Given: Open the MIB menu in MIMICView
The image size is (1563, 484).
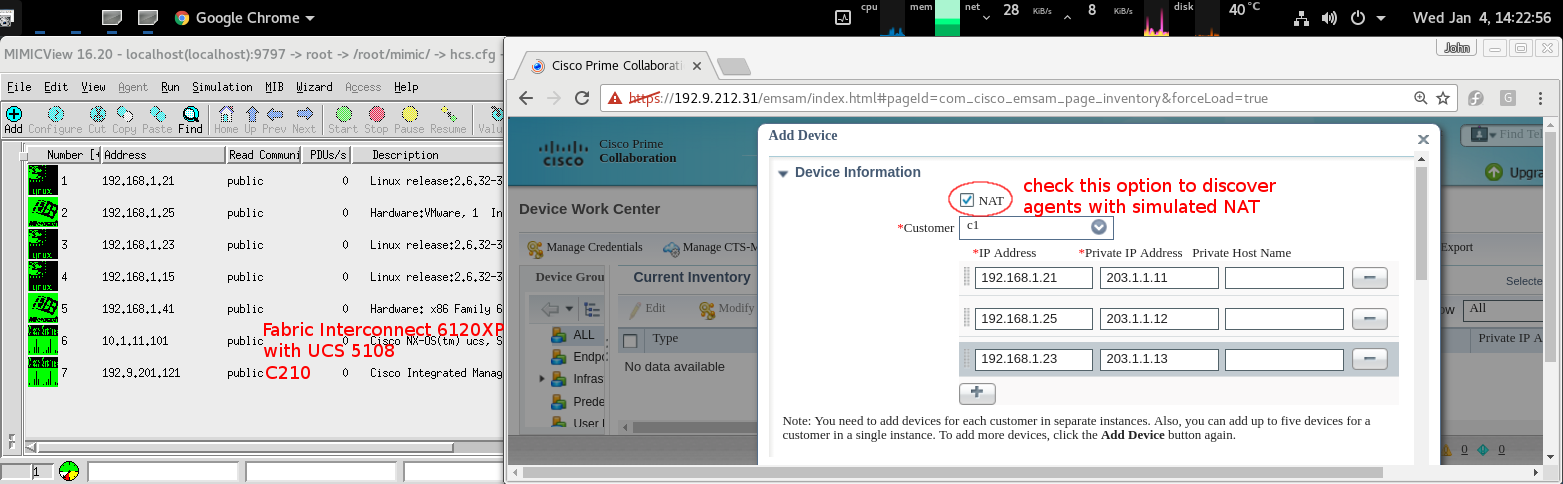Looking at the screenshot, I should (274, 87).
